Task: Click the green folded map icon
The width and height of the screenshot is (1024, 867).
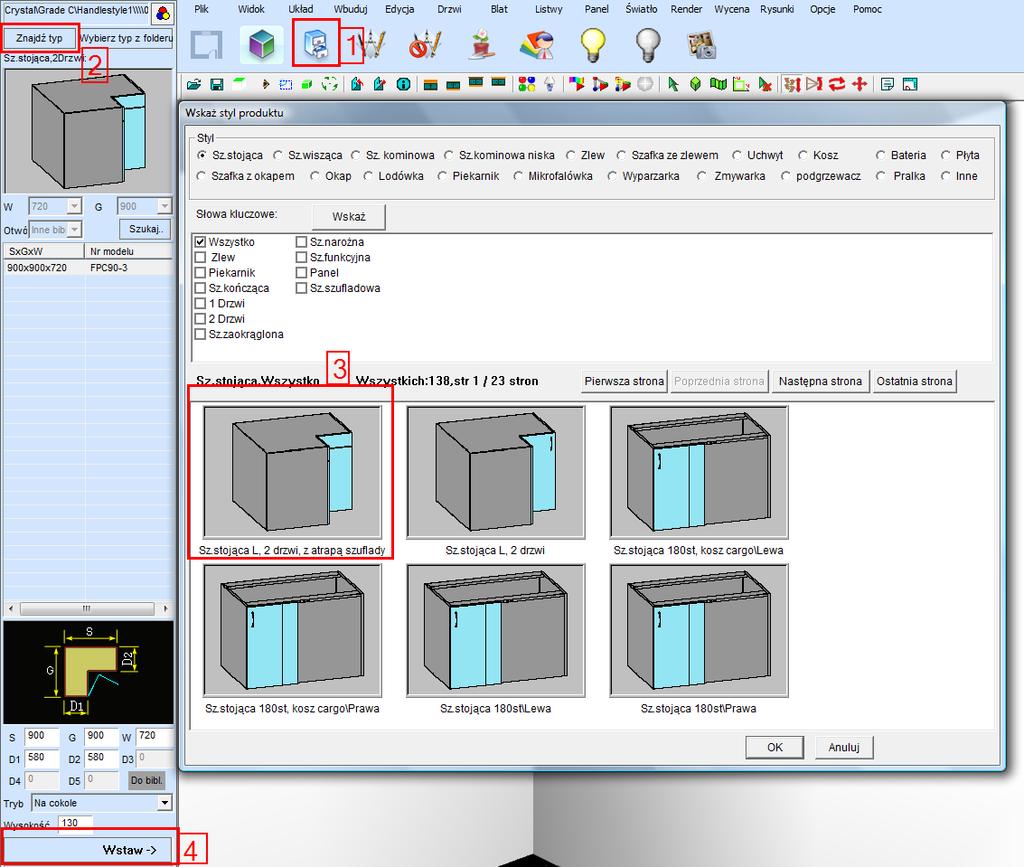Action: 718,84
